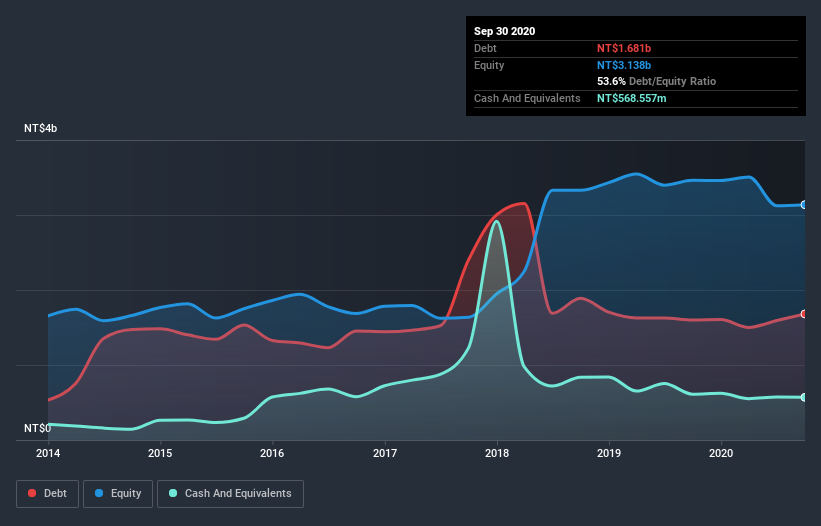The height and width of the screenshot is (526, 821).
Task: Click the NT$4b y-axis label
Action: (40, 128)
